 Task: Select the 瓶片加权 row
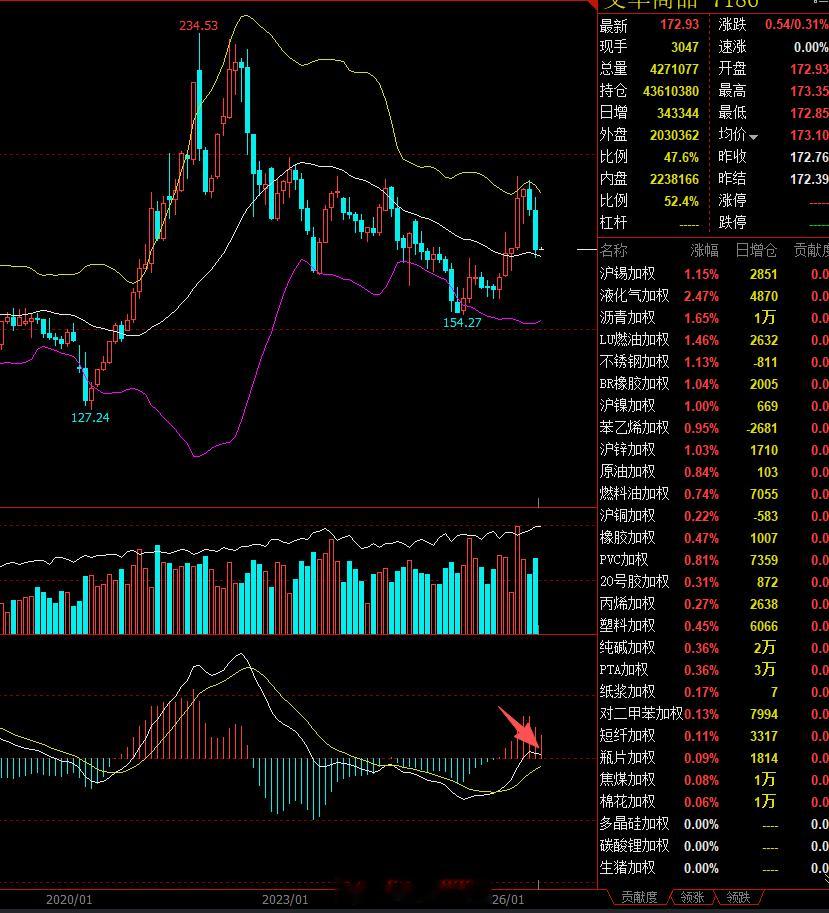coord(714,758)
